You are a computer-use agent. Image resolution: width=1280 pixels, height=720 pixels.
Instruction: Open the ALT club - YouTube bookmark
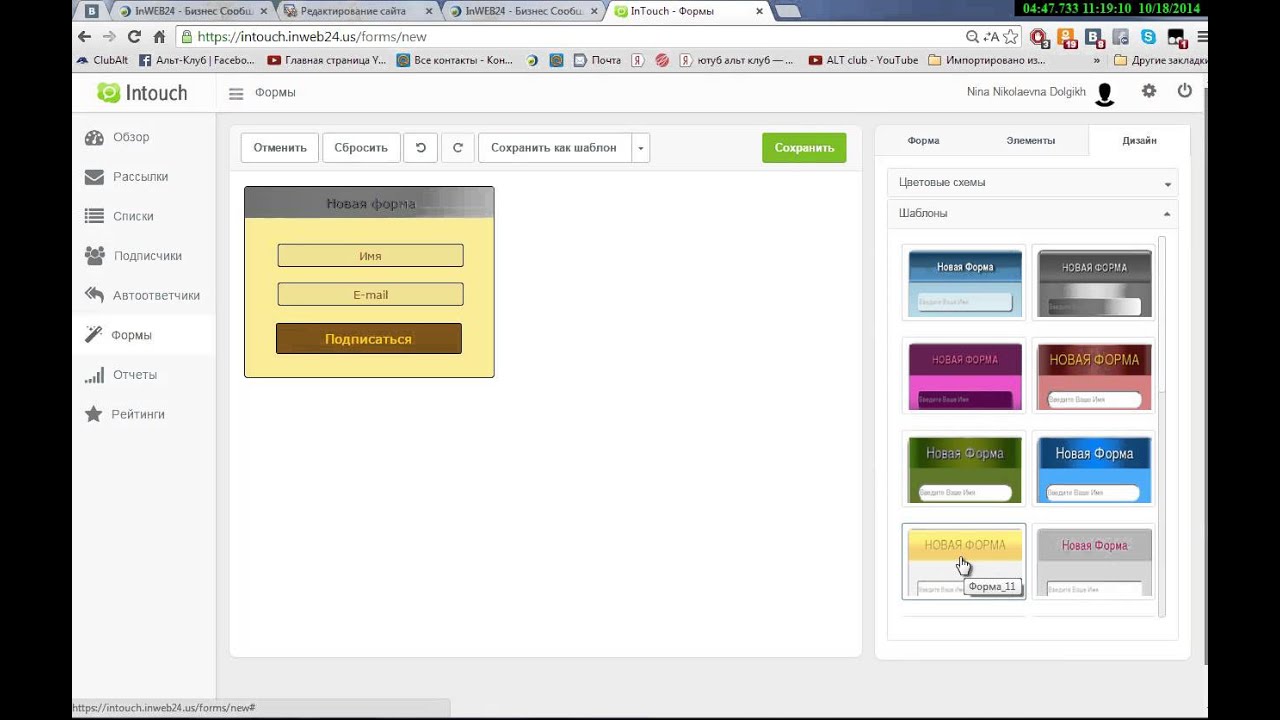point(863,60)
